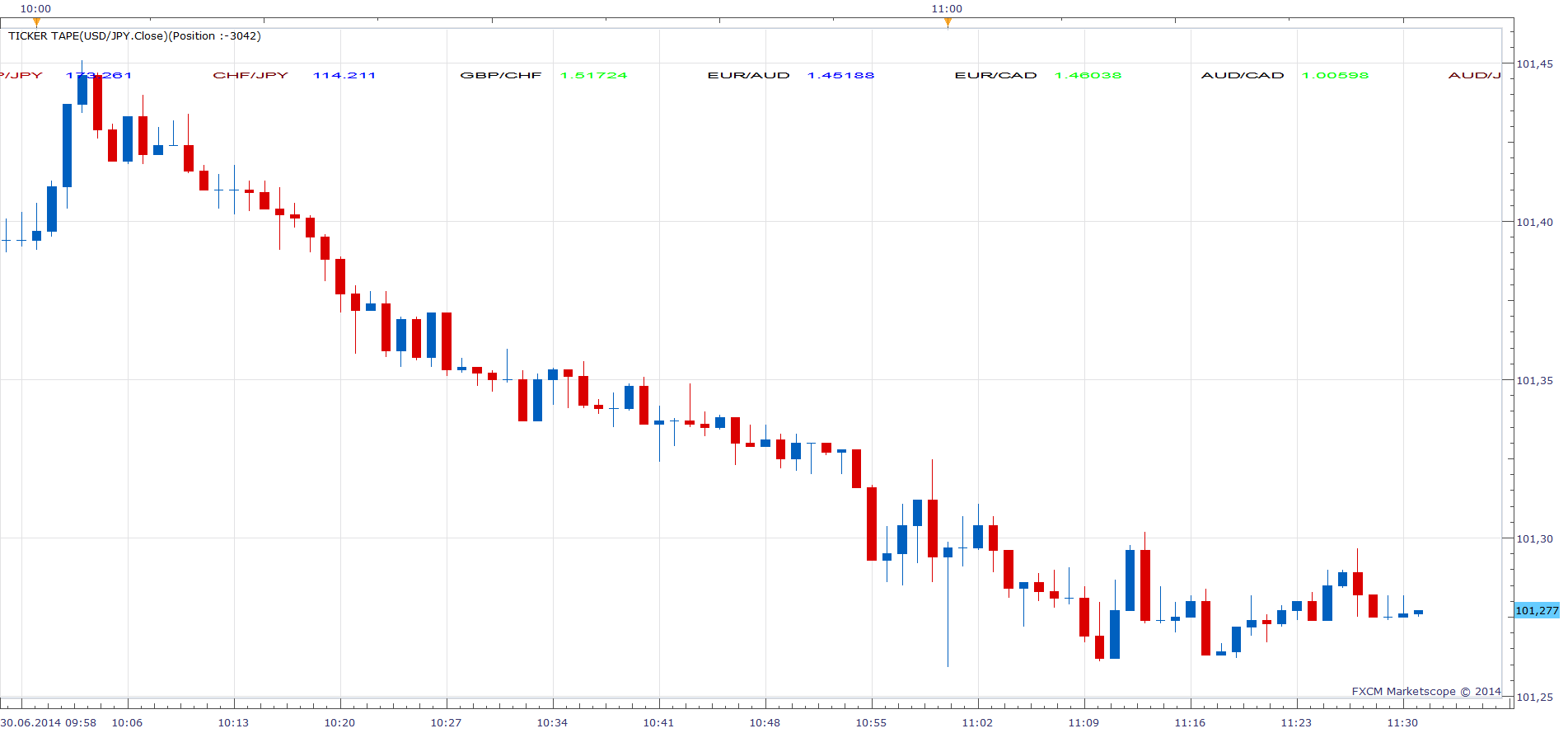Click the 101,35 price axis label
The height and width of the screenshot is (733, 1568).
(x=1535, y=380)
